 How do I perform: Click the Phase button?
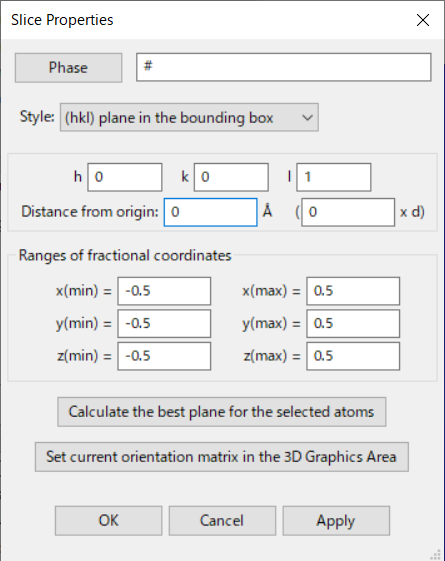pos(68,68)
